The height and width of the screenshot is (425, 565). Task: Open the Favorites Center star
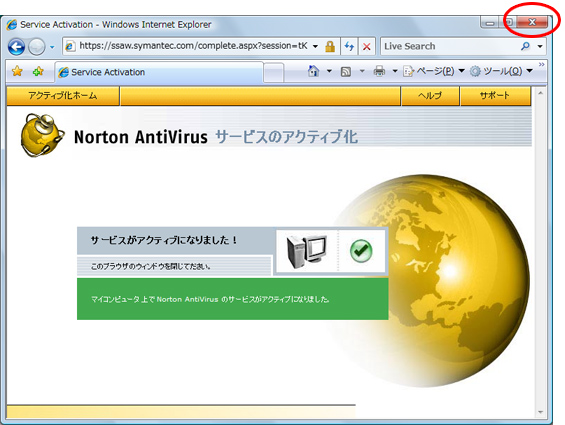(x=17, y=71)
